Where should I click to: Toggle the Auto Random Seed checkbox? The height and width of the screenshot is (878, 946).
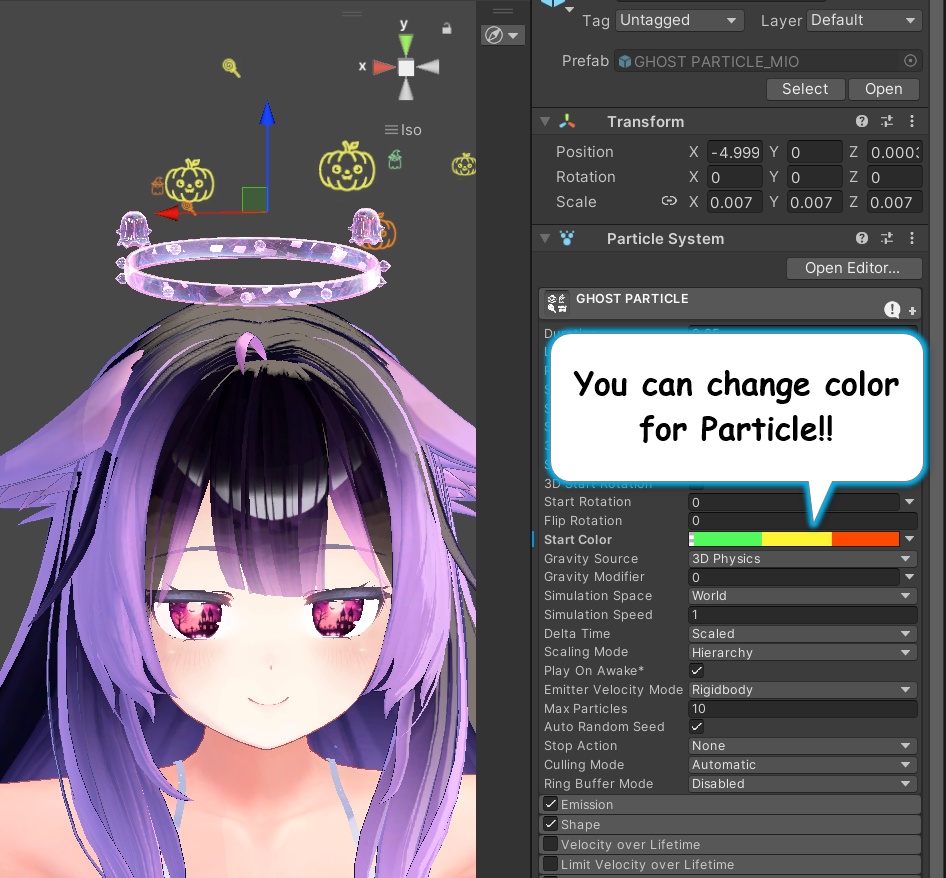[696, 727]
